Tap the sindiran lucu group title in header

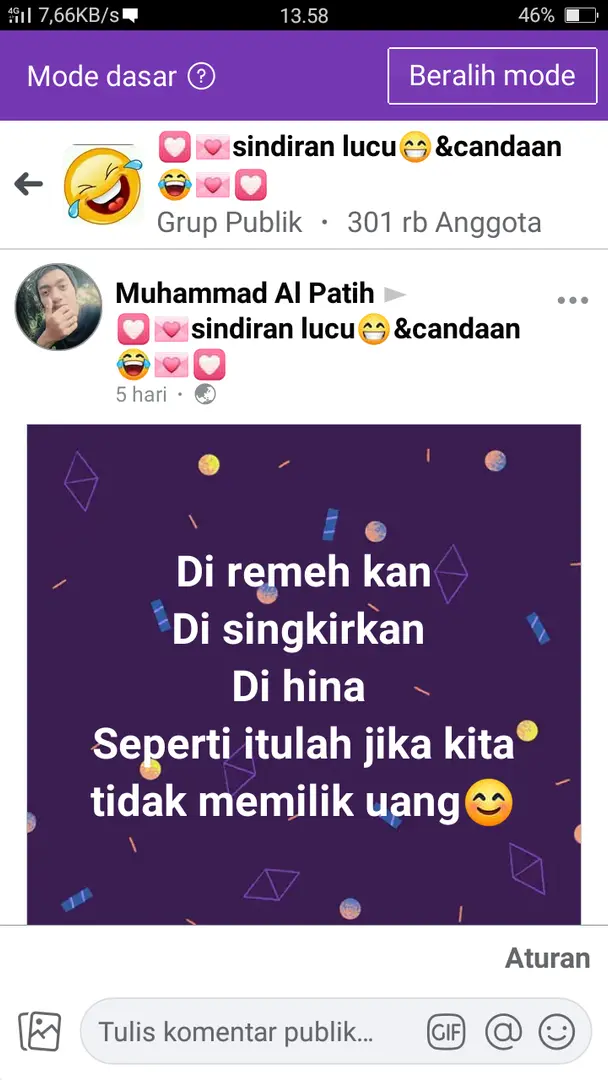(359, 165)
